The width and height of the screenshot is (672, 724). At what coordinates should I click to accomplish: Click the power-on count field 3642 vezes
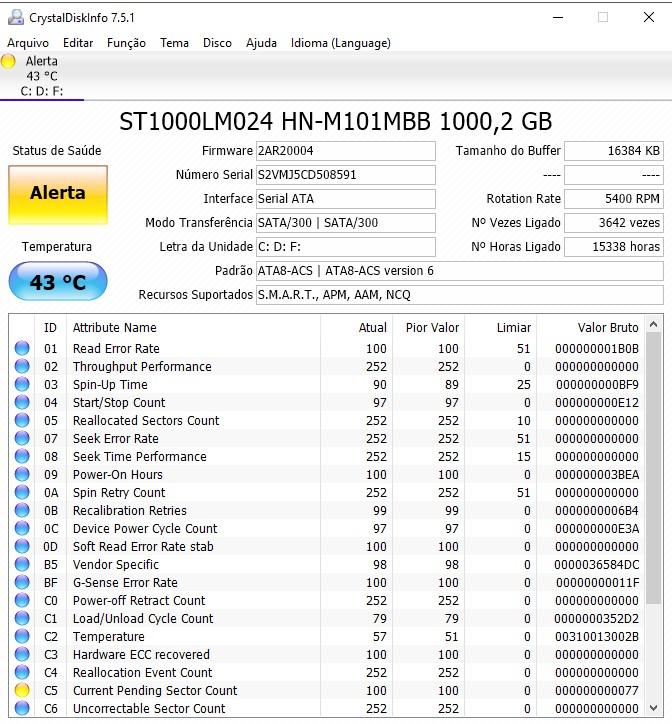(614, 223)
